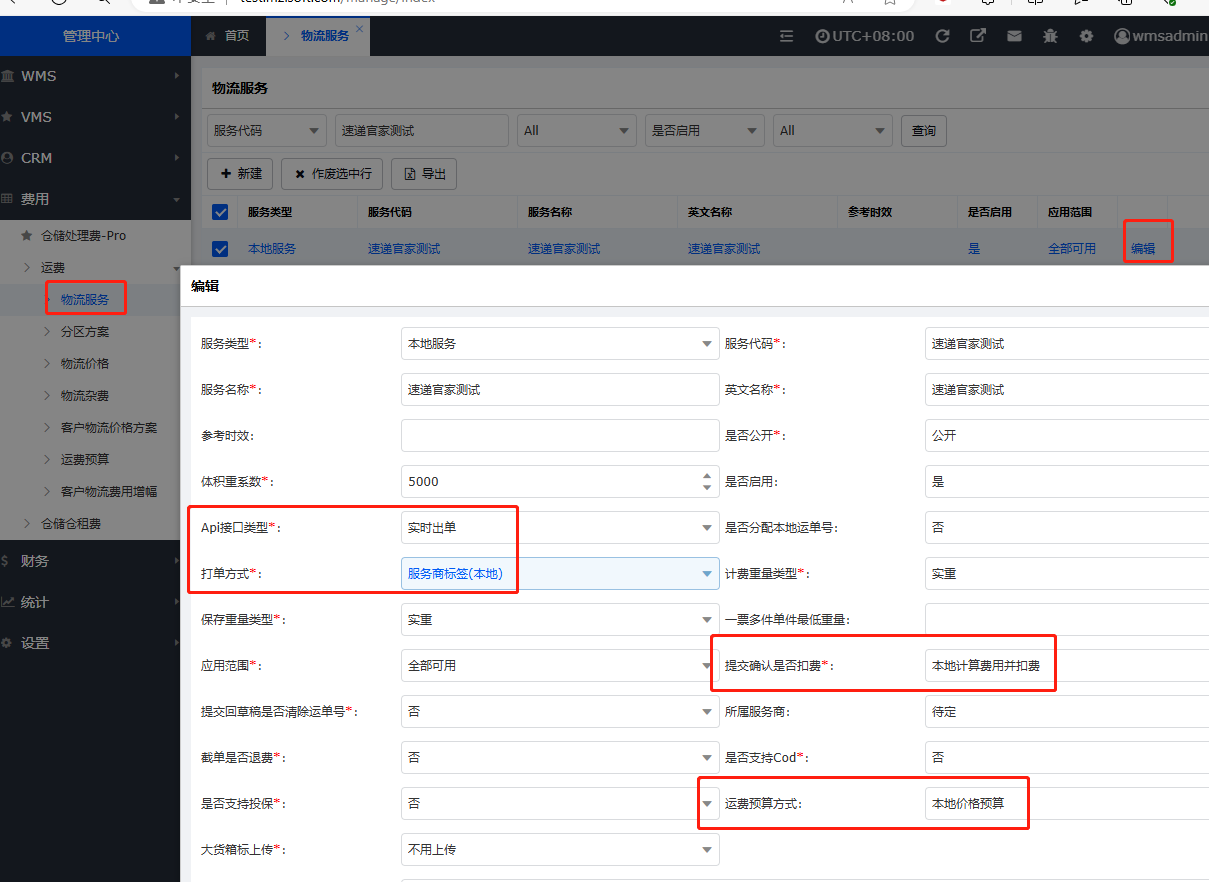
Task: Click the 提交确认是否扣费 field
Action: point(1067,665)
